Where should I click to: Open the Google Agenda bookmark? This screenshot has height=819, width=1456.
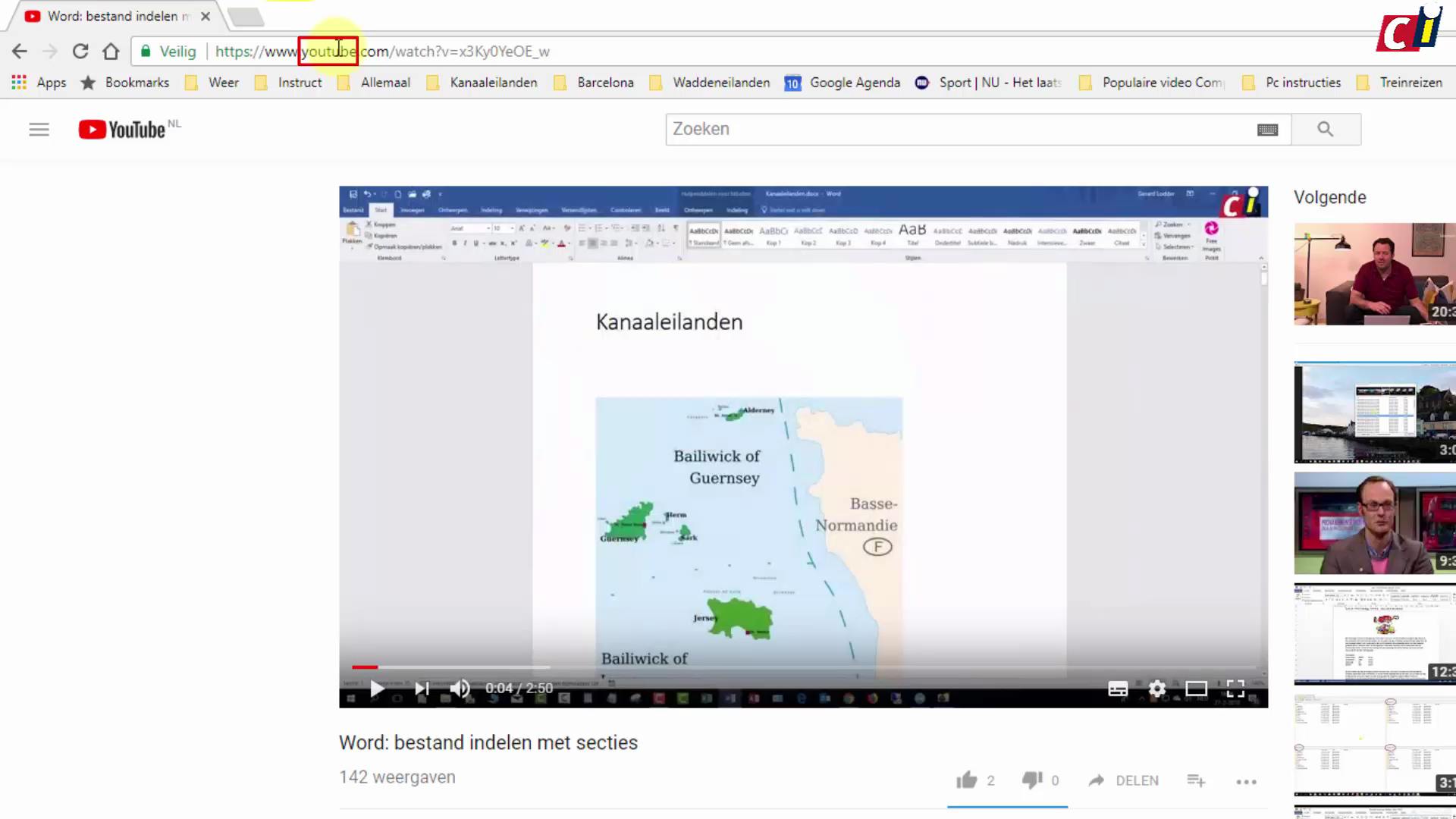[x=843, y=83]
